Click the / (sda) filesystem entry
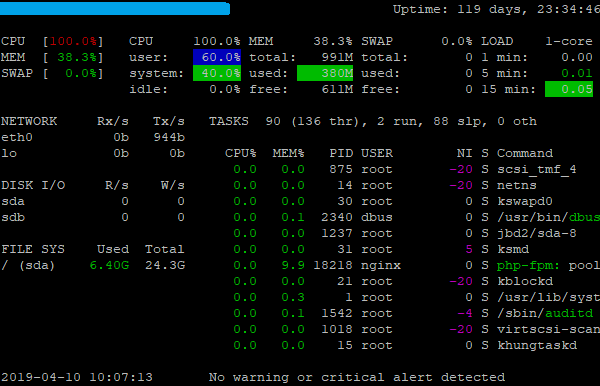Screen dimensions: 600x386 28,265
